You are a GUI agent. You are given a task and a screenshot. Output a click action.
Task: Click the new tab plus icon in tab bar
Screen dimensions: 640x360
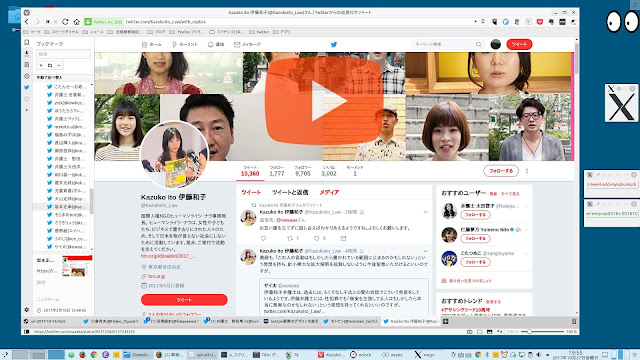446,322
